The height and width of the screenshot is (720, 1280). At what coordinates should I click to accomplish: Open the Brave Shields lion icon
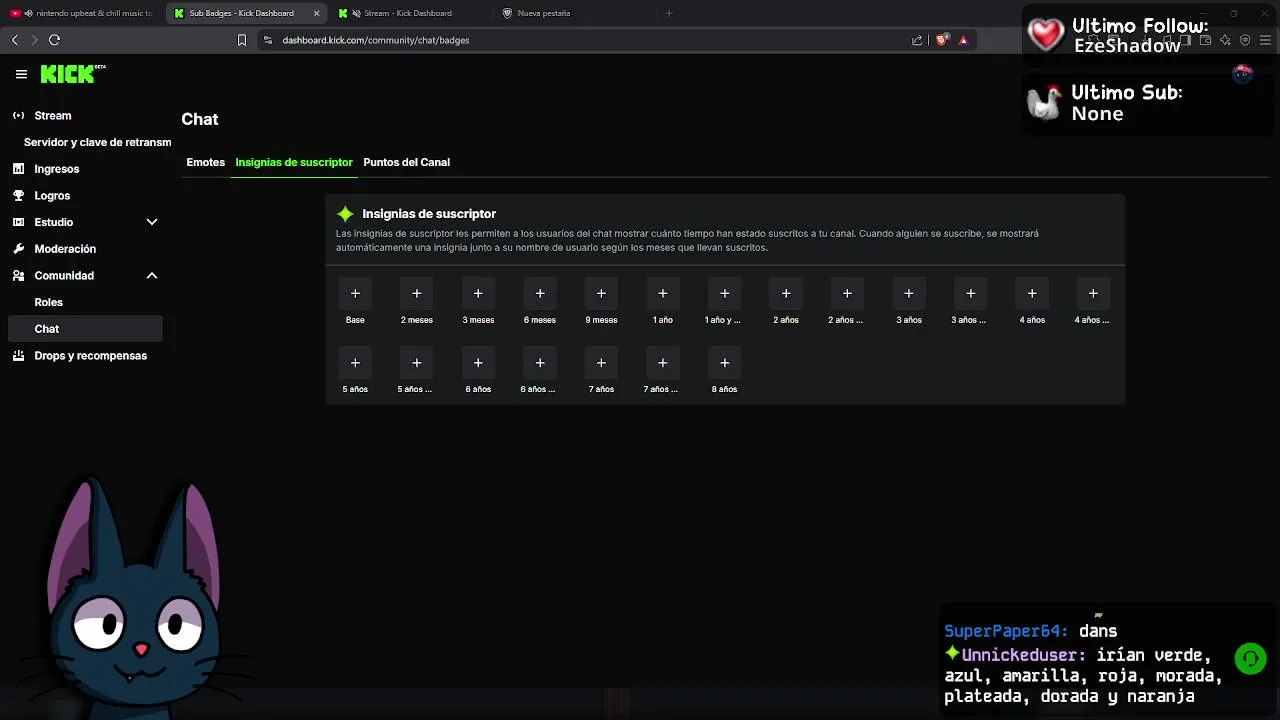(941, 40)
